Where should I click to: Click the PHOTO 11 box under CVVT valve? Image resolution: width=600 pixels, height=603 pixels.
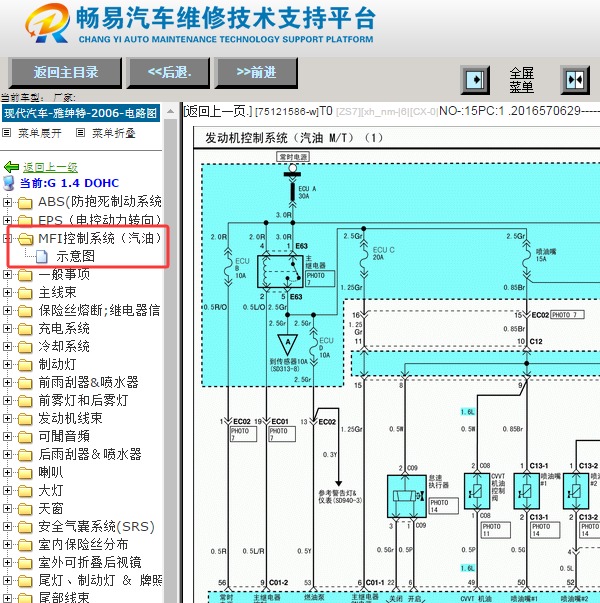tap(496, 530)
